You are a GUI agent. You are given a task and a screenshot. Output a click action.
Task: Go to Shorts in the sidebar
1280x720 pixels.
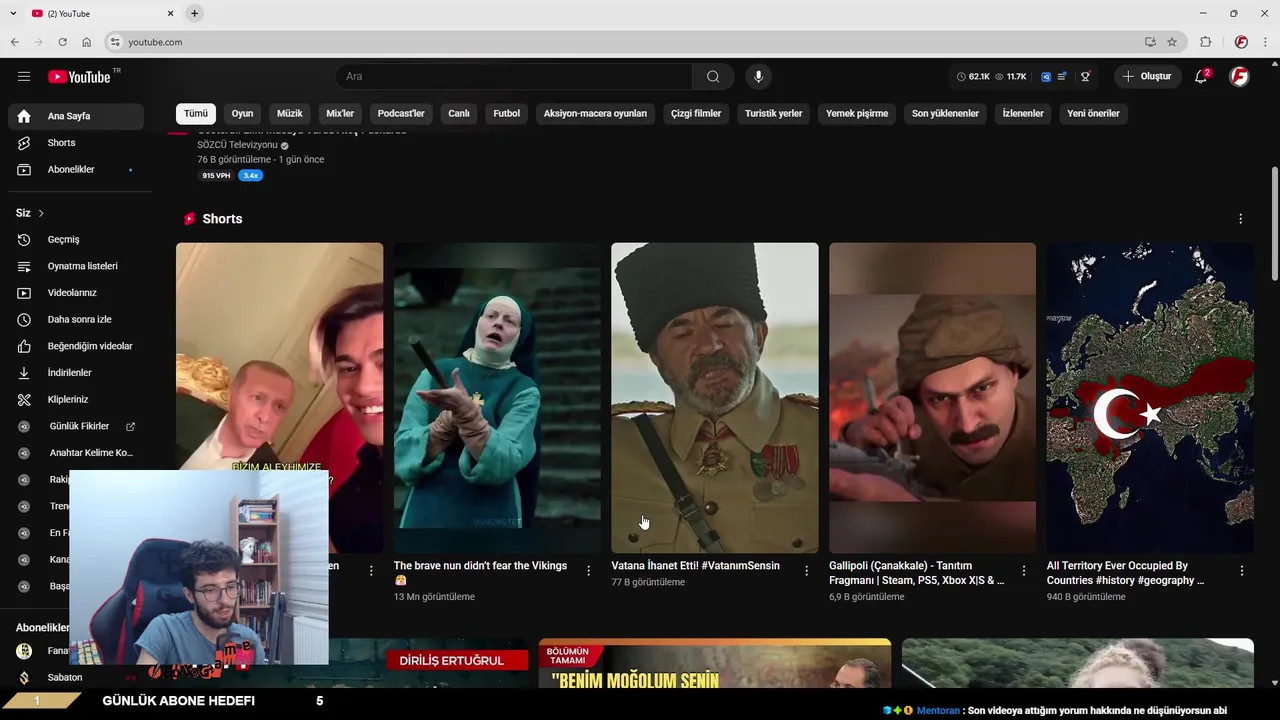(x=76, y=143)
